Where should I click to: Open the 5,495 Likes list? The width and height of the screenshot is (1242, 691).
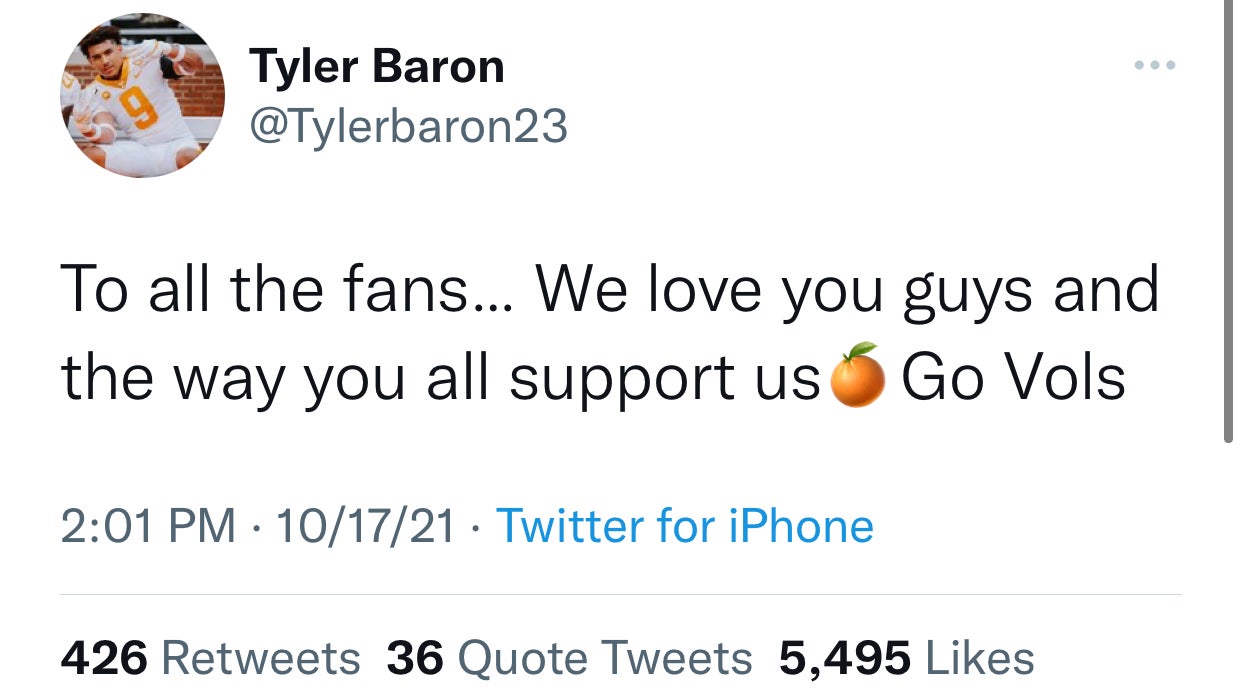click(x=906, y=658)
